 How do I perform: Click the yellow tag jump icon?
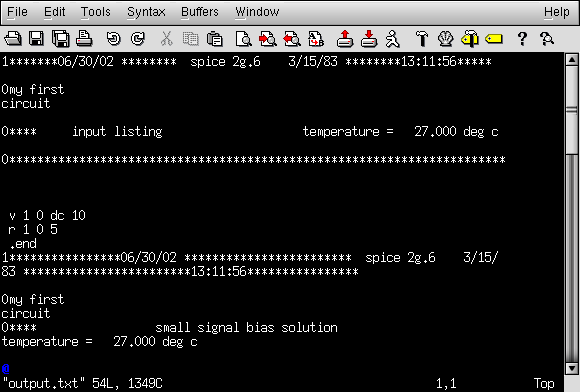494,38
